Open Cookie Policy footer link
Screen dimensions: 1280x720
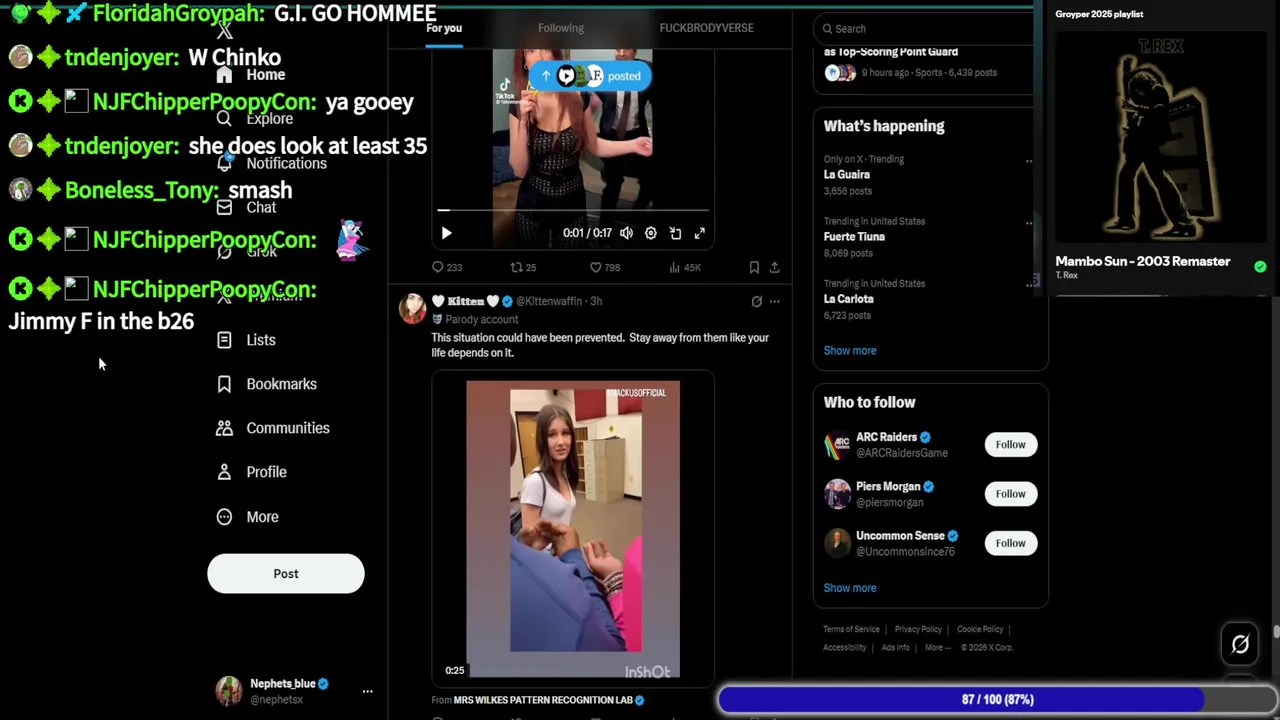tap(980, 629)
